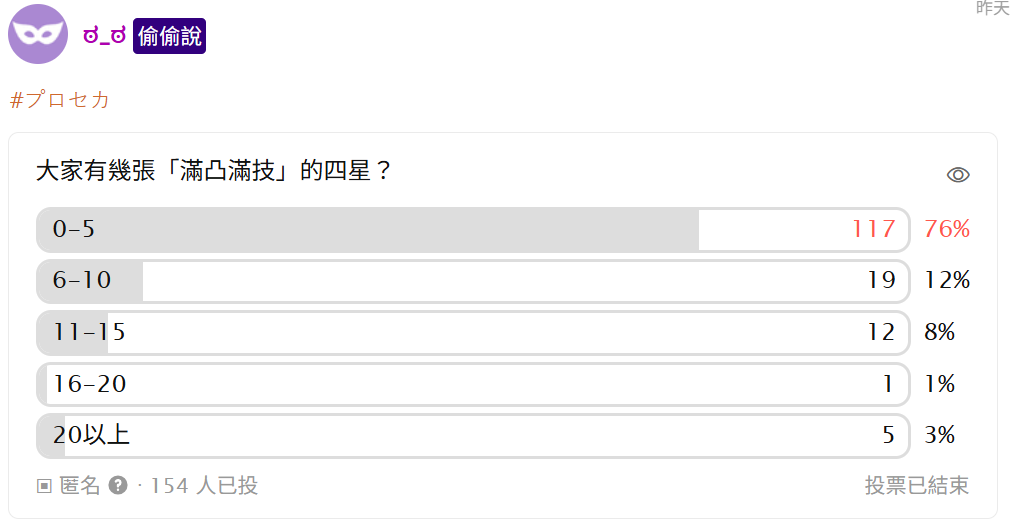Click the purple mask avatar icon

click(x=38, y=34)
